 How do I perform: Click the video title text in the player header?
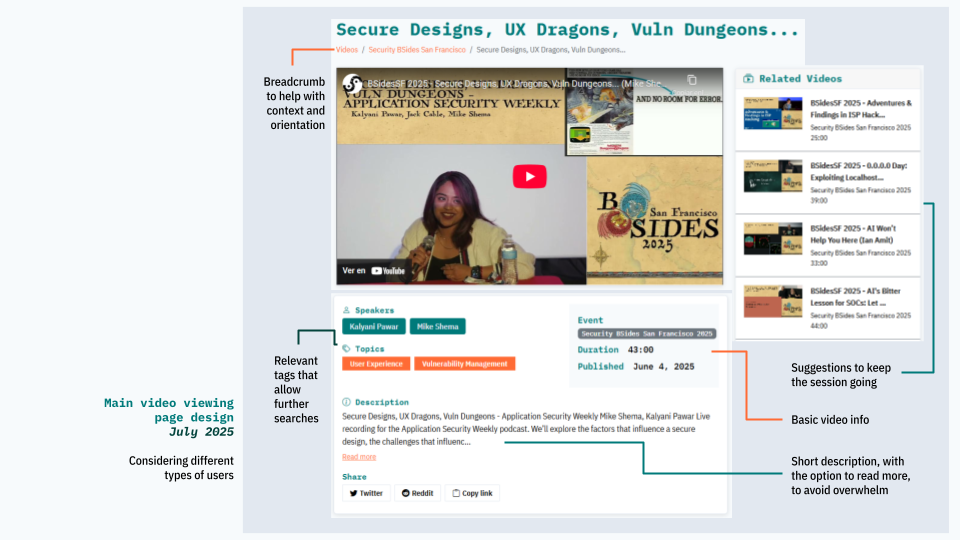point(514,84)
